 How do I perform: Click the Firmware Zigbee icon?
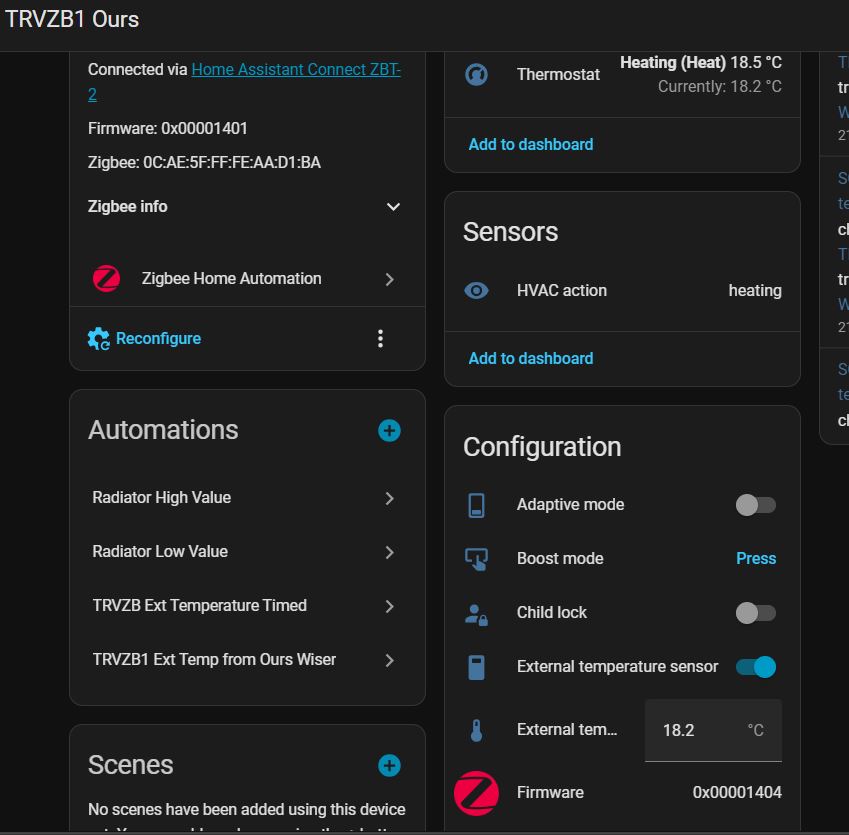[x=477, y=792]
